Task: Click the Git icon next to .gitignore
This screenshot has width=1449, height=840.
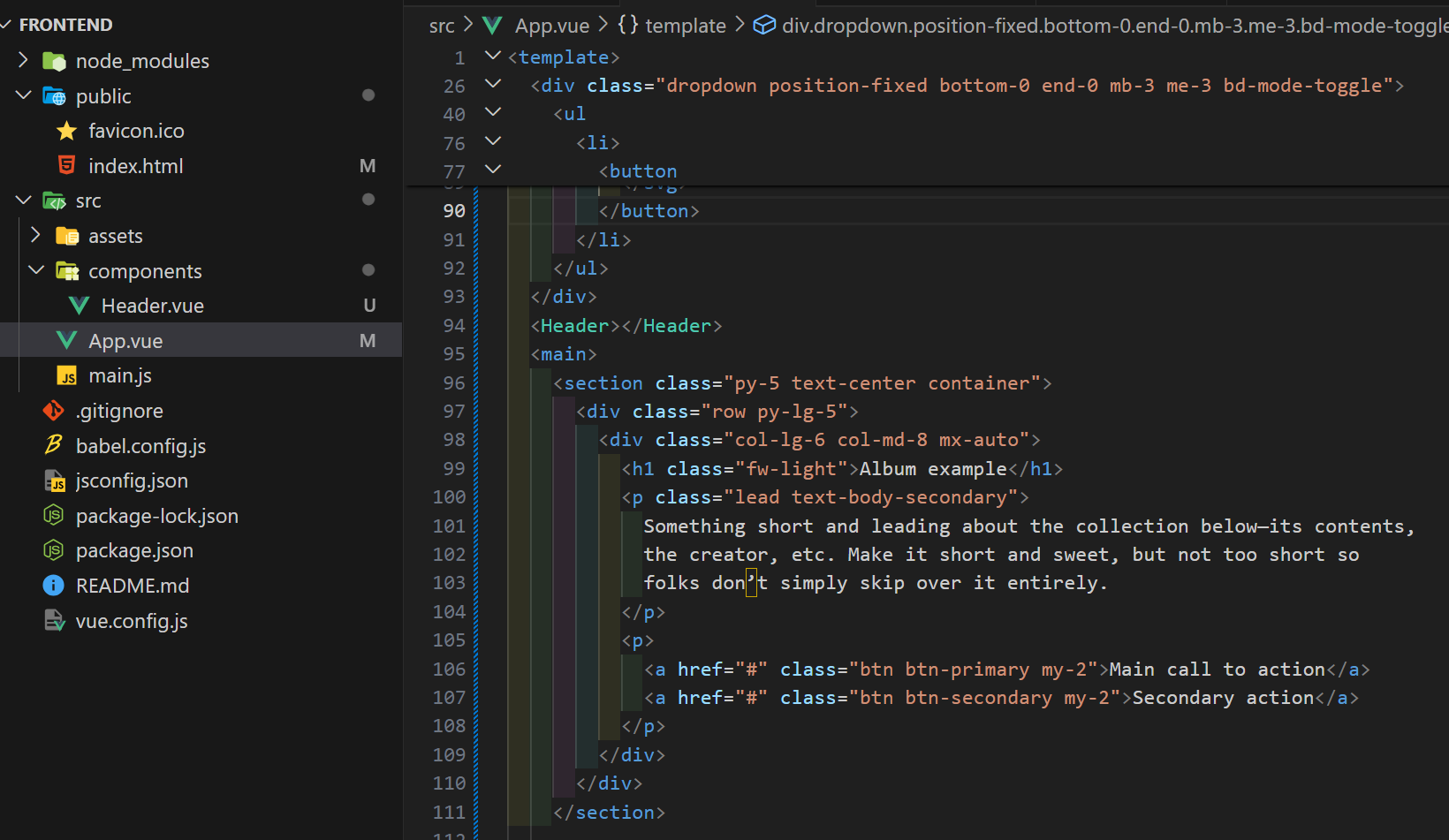Action: [53, 410]
